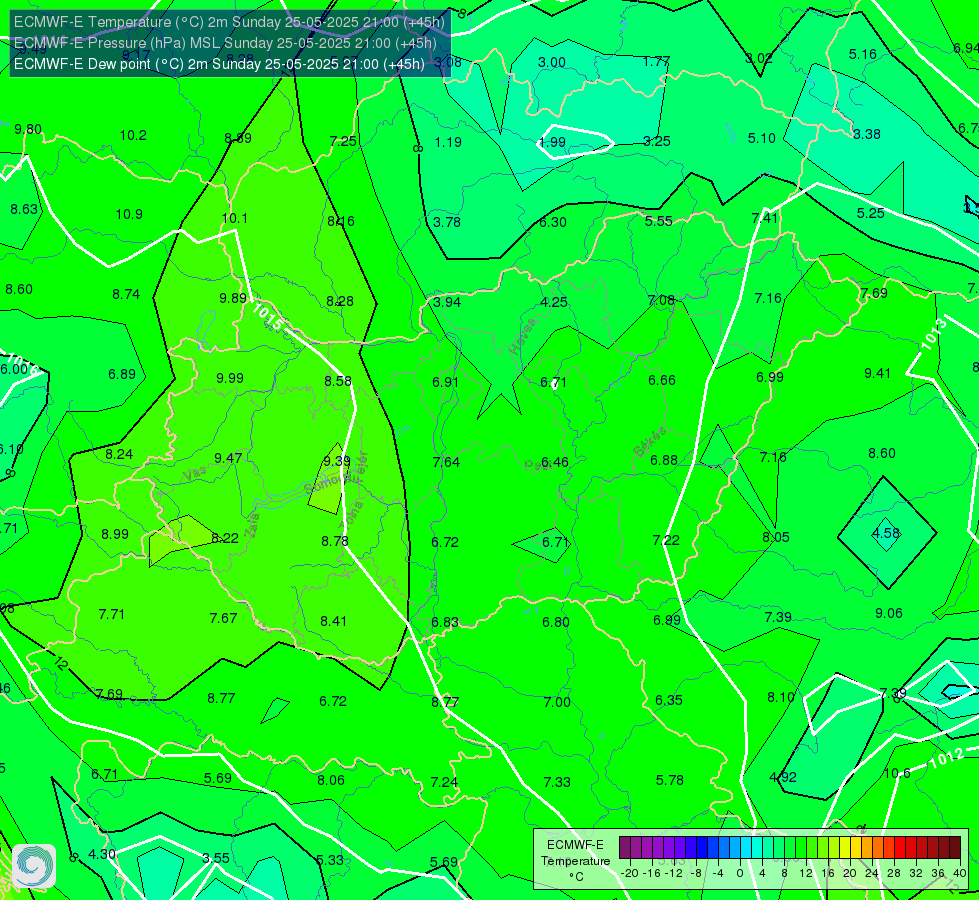This screenshot has height=900, width=979.
Task: Click the darkest maroon swatch at legend end
Action: [955, 848]
